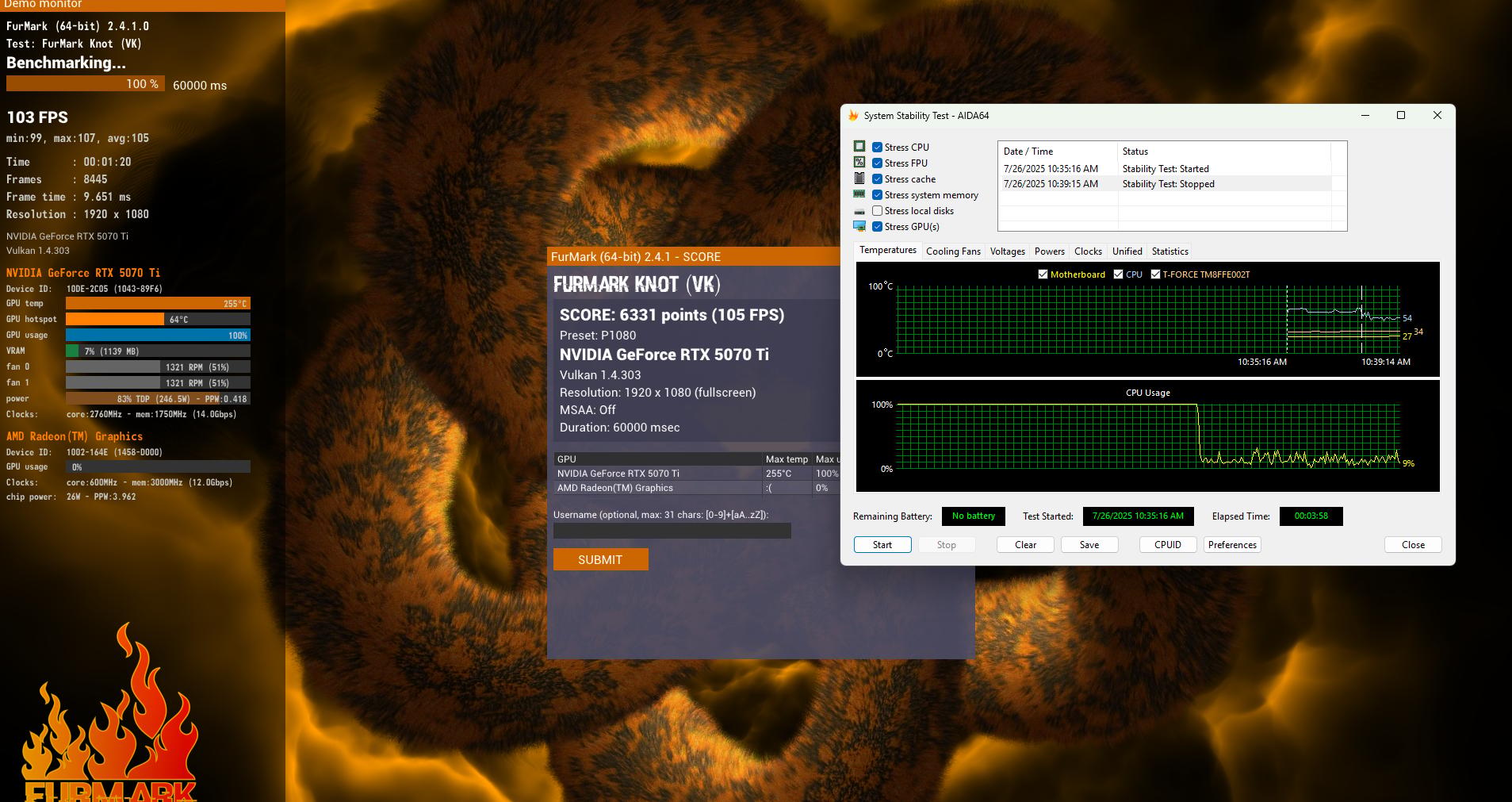Viewport: 1512px width, 802px height.
Task: Click the GPU temp 255°C bar
Action: [158, 303]
